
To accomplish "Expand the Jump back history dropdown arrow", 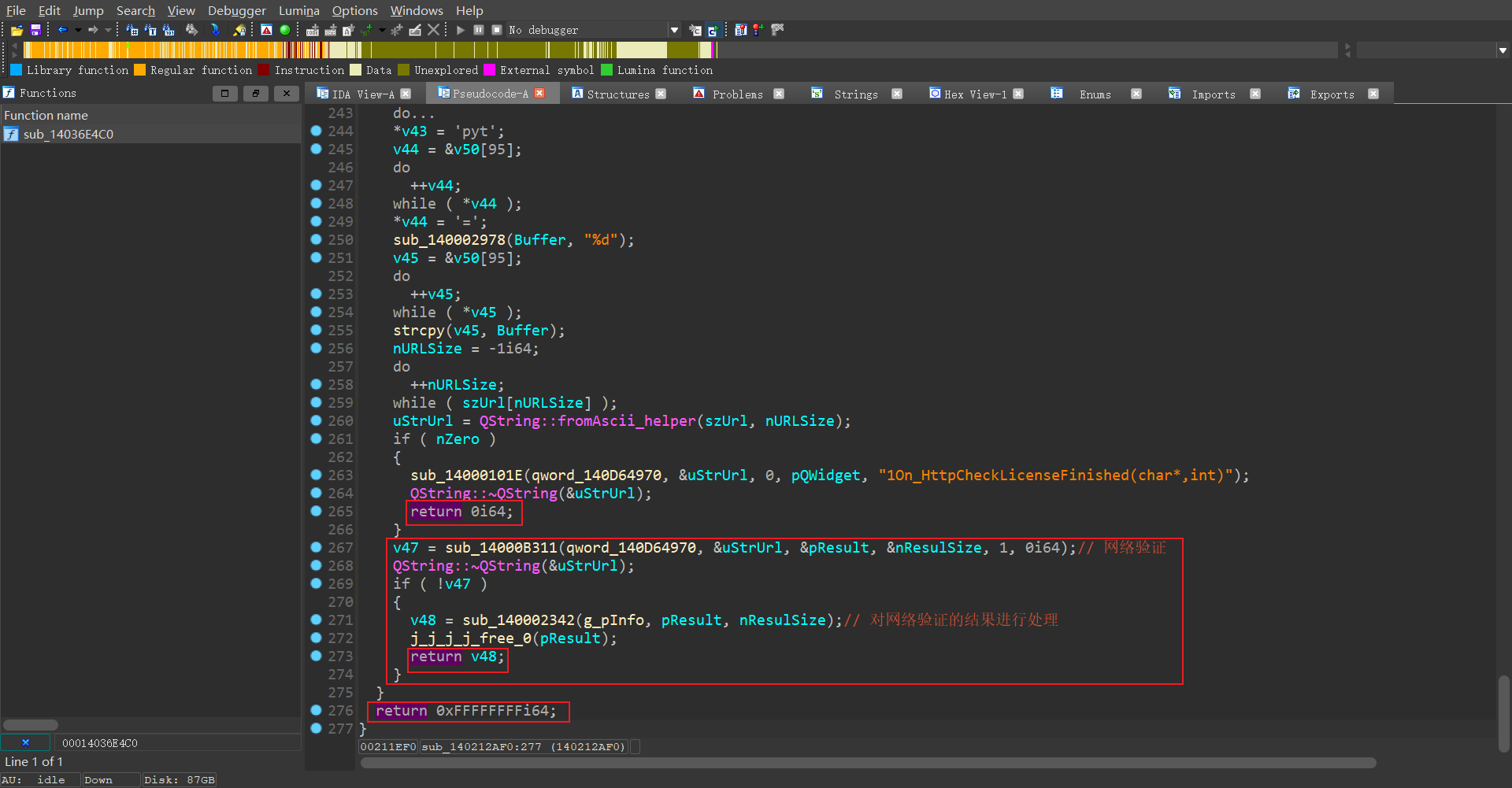I will pos(78,30).
